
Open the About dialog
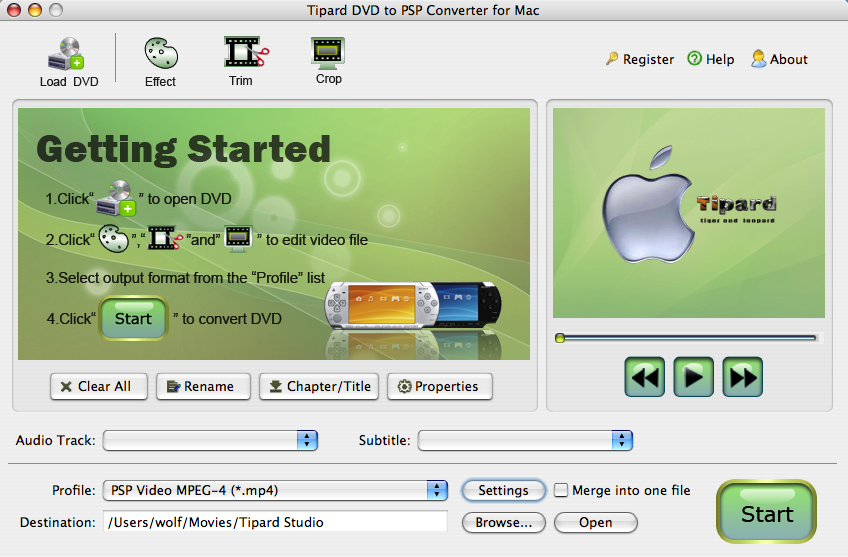click(779, 59)
